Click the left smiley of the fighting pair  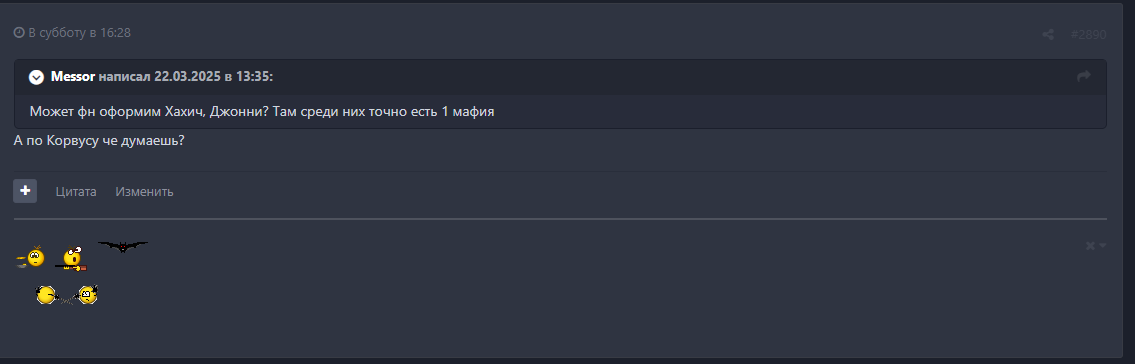pos(47,295)
